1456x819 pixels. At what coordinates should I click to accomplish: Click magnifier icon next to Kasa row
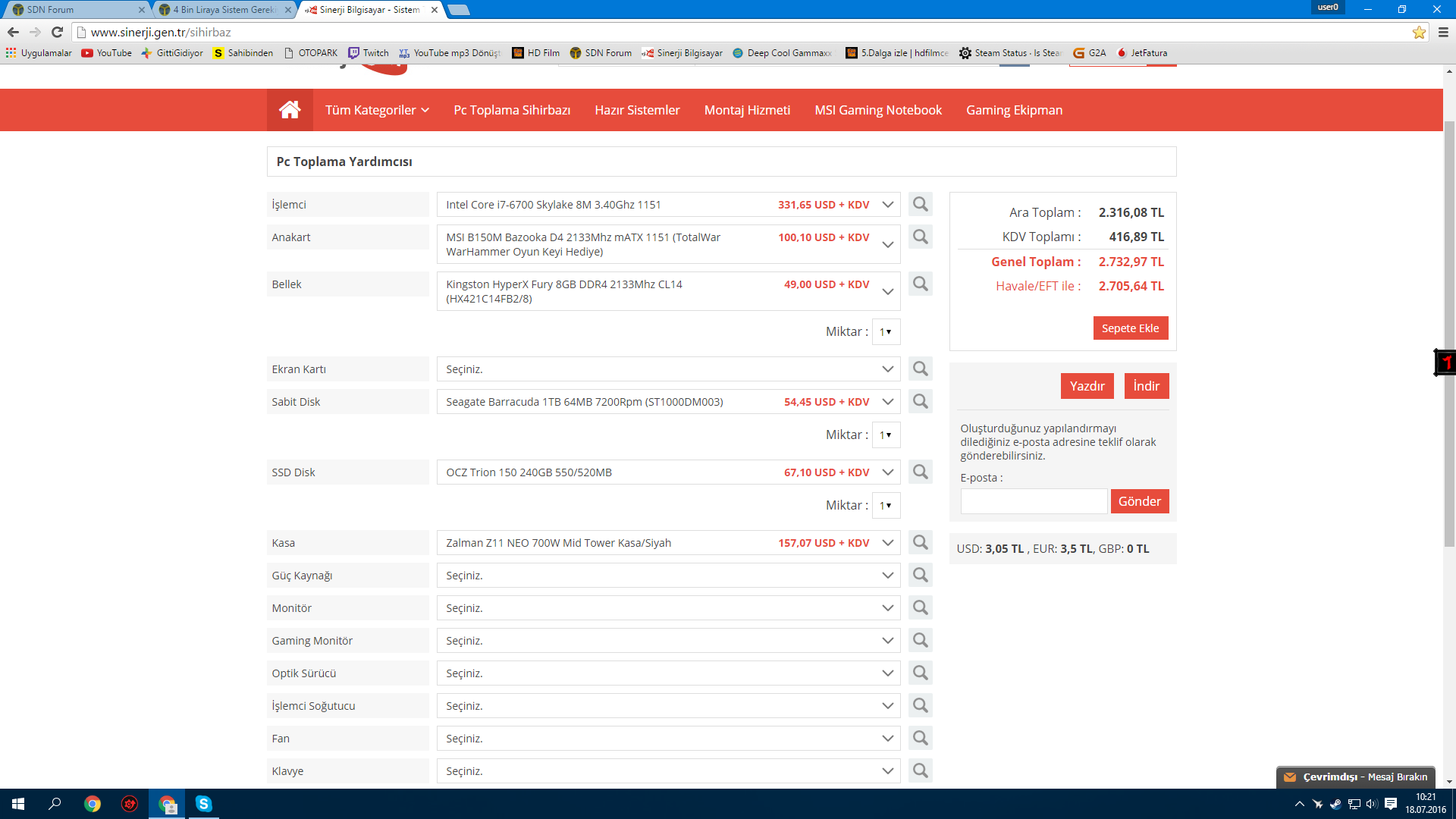pos(920,543)
